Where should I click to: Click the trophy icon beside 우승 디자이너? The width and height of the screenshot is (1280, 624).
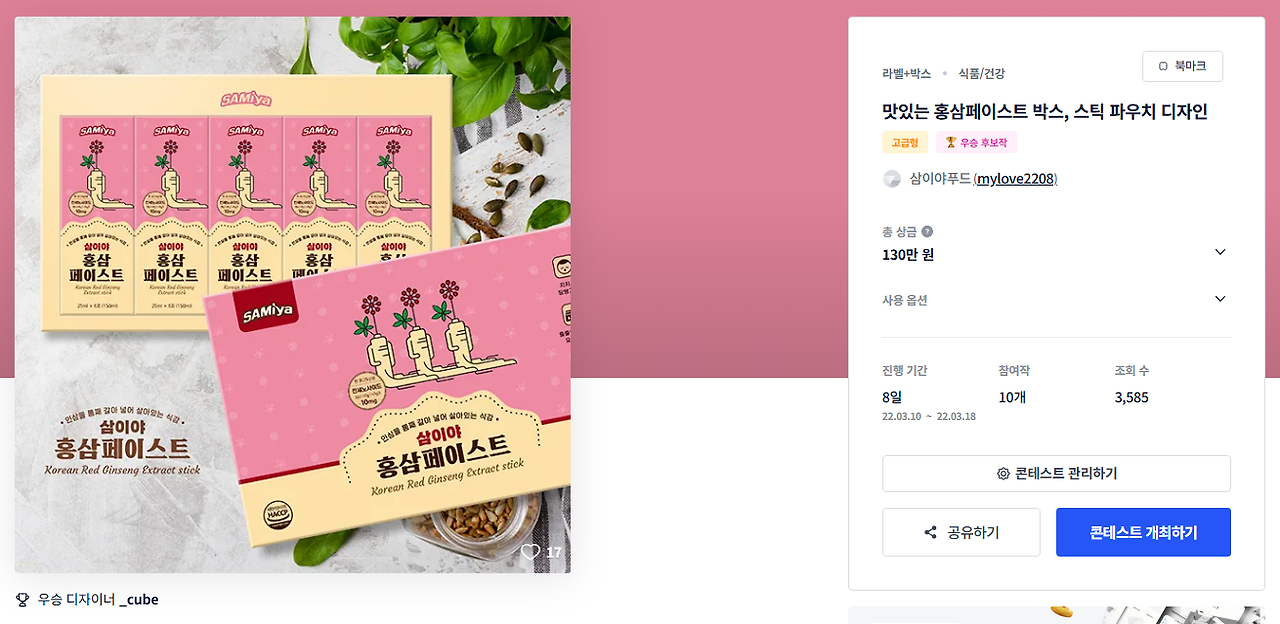[x=23, y=600]
